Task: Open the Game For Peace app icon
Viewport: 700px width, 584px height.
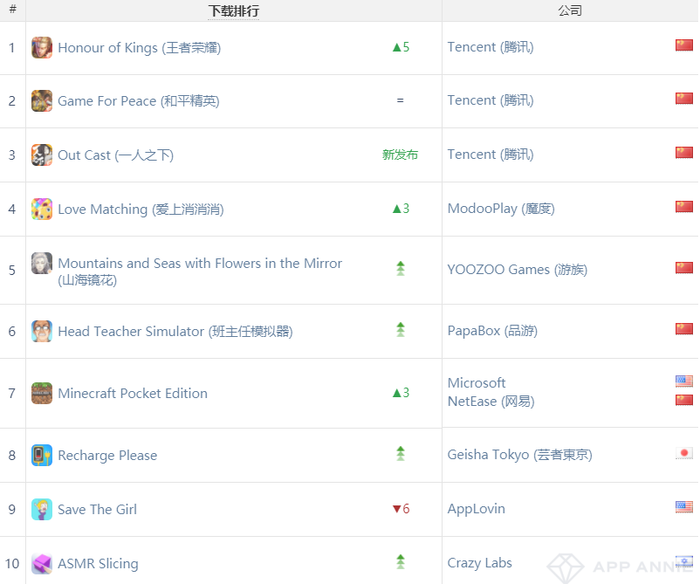Action: pyautogui.click(x=42, y=101)
